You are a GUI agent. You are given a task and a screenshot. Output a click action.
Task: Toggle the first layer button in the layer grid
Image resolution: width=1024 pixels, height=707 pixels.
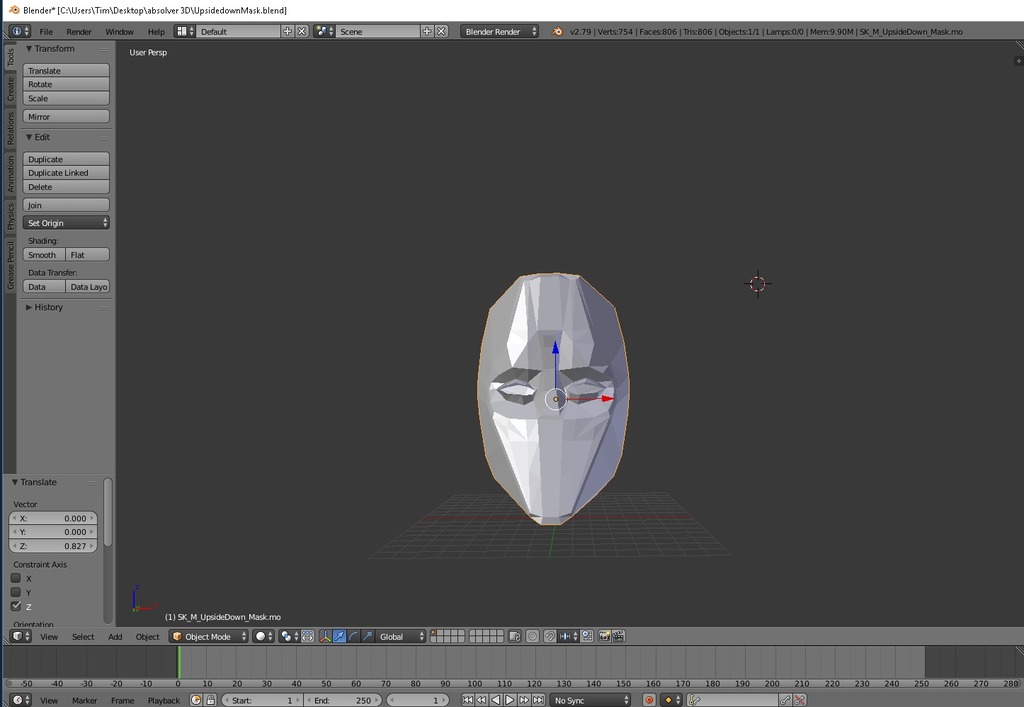434,633
